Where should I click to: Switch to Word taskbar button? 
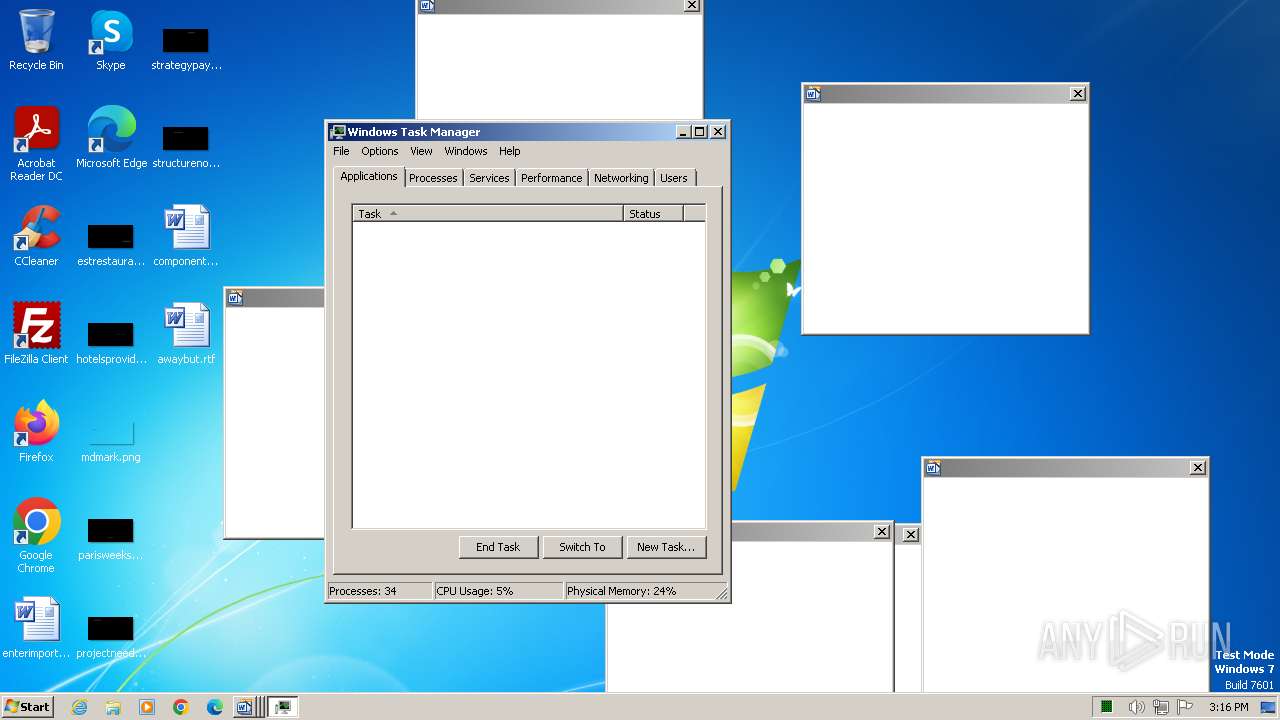tap(246, 707)
